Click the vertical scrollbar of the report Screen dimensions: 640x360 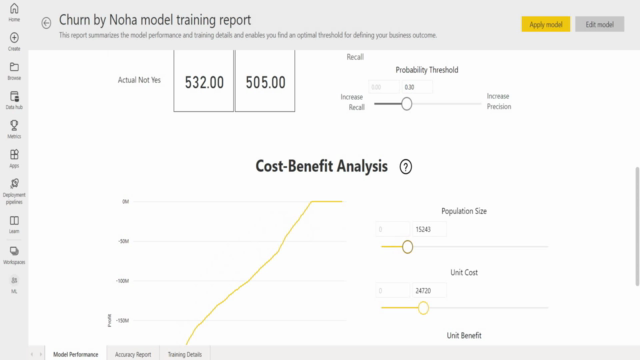637,227
